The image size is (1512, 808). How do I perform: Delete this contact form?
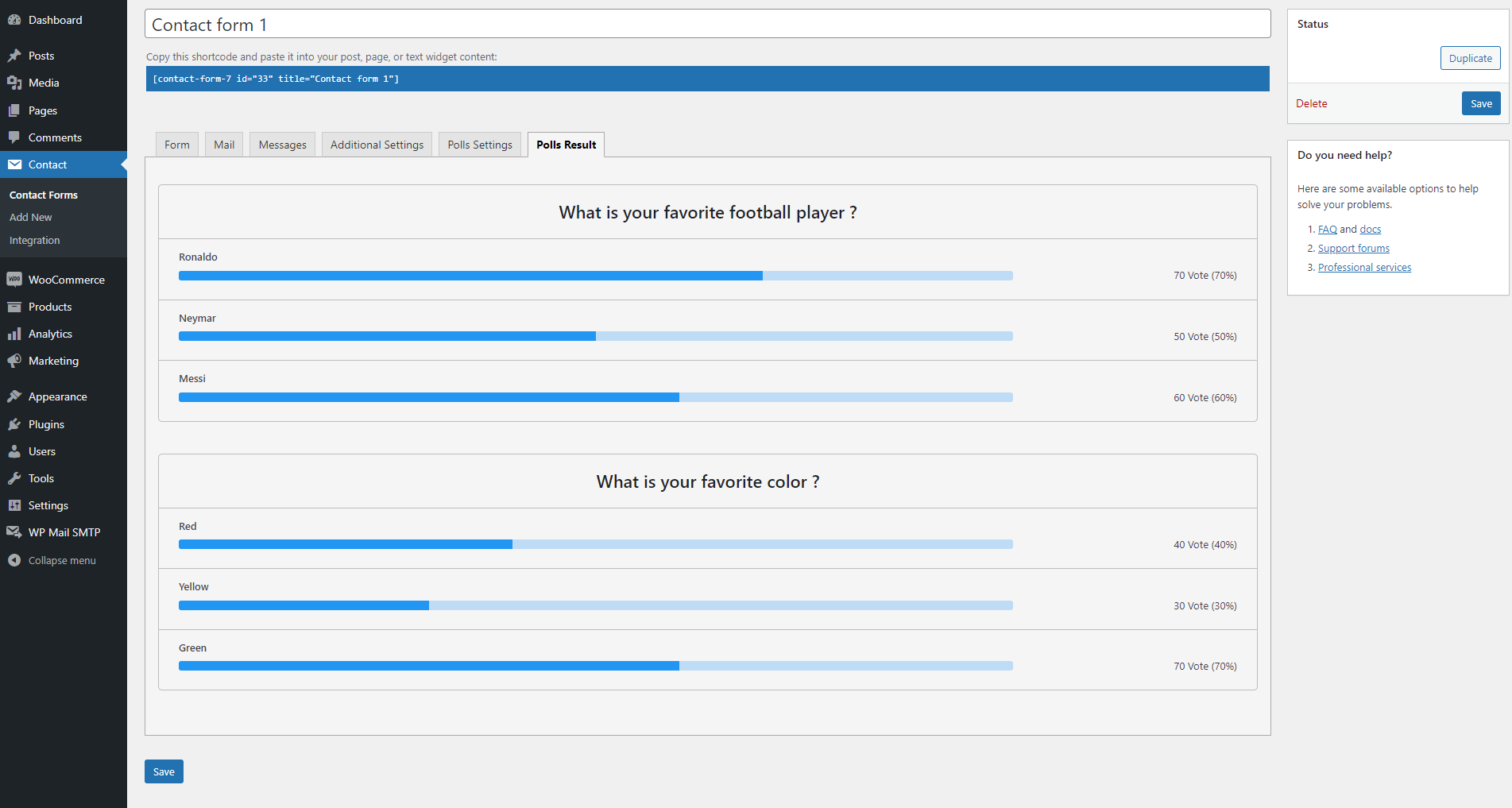coord(1311,103)
